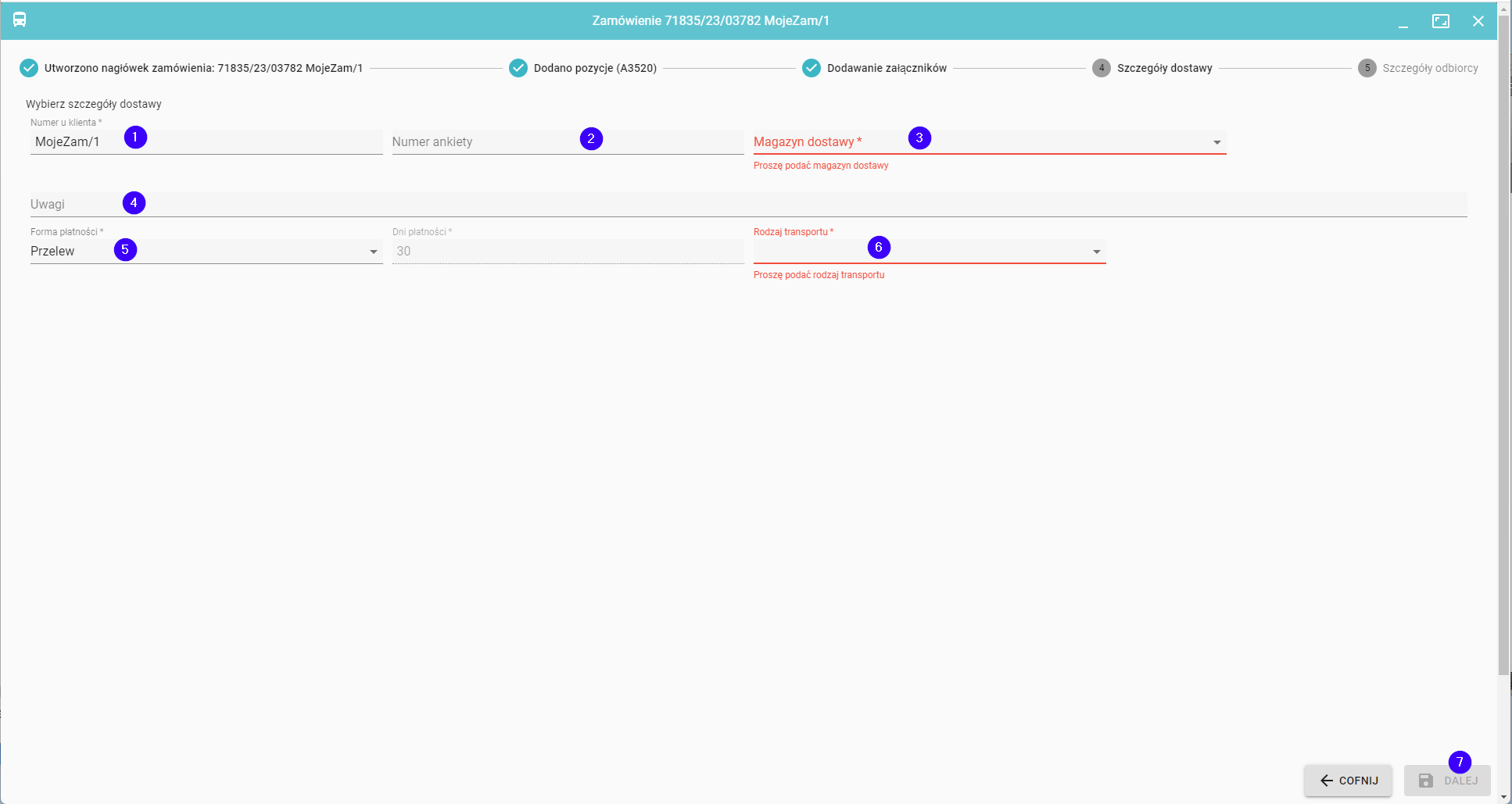Click the checkmark icon beside Dodawanie załączników

pyautogui.click(x=811, y=68)
